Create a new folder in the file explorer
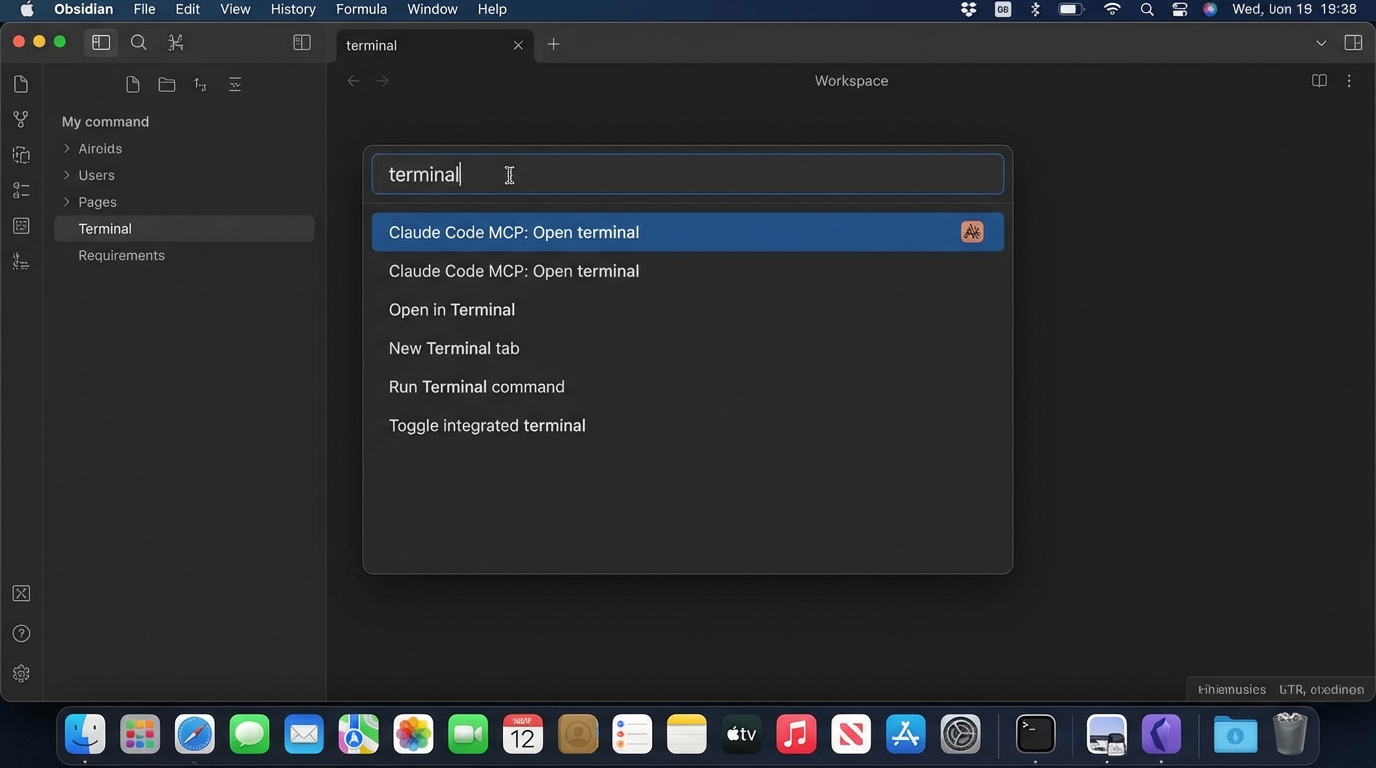Screen dimensions: 1376x768 167,84
